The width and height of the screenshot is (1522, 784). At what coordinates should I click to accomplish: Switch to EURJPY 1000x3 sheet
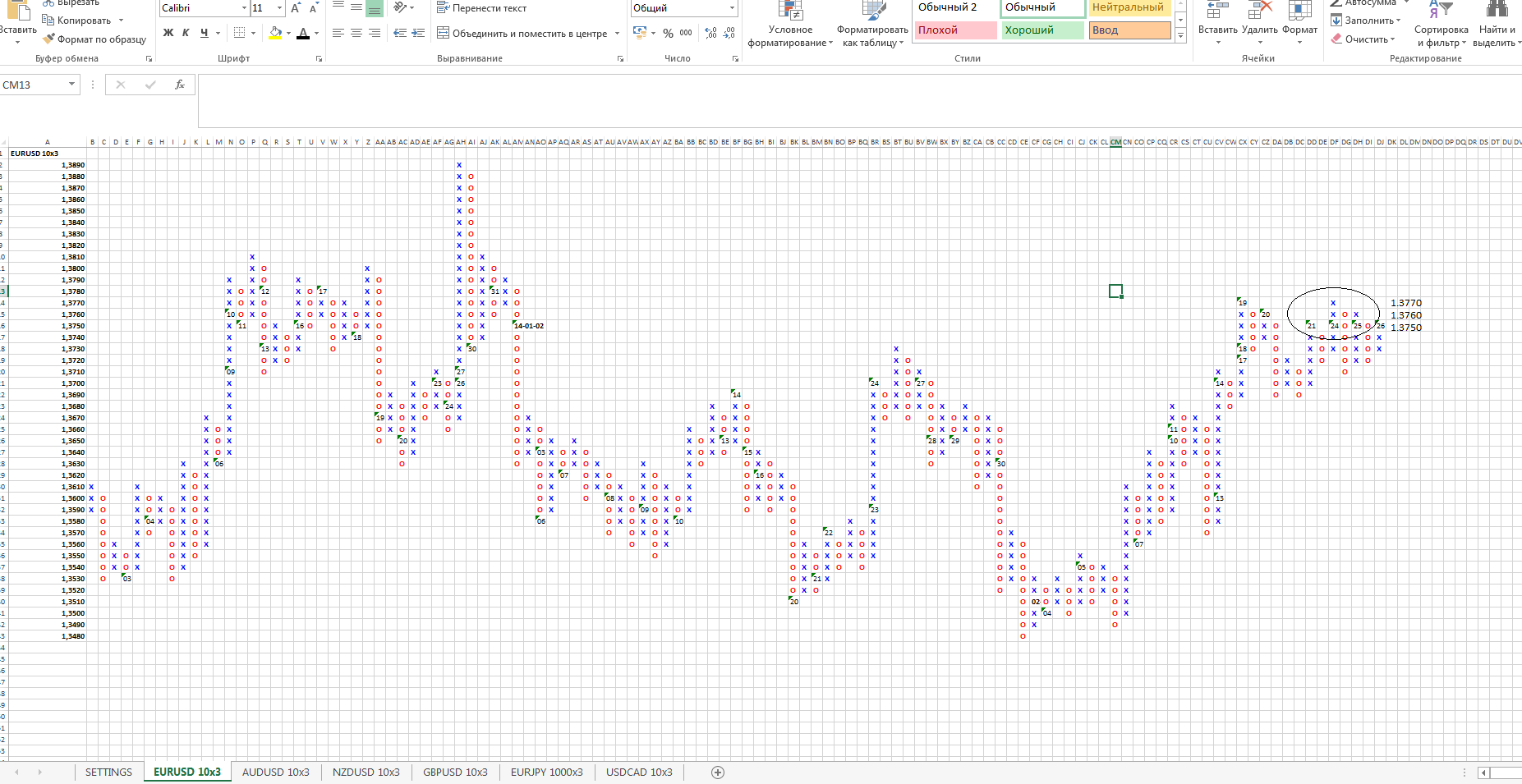tap(547, 773)
